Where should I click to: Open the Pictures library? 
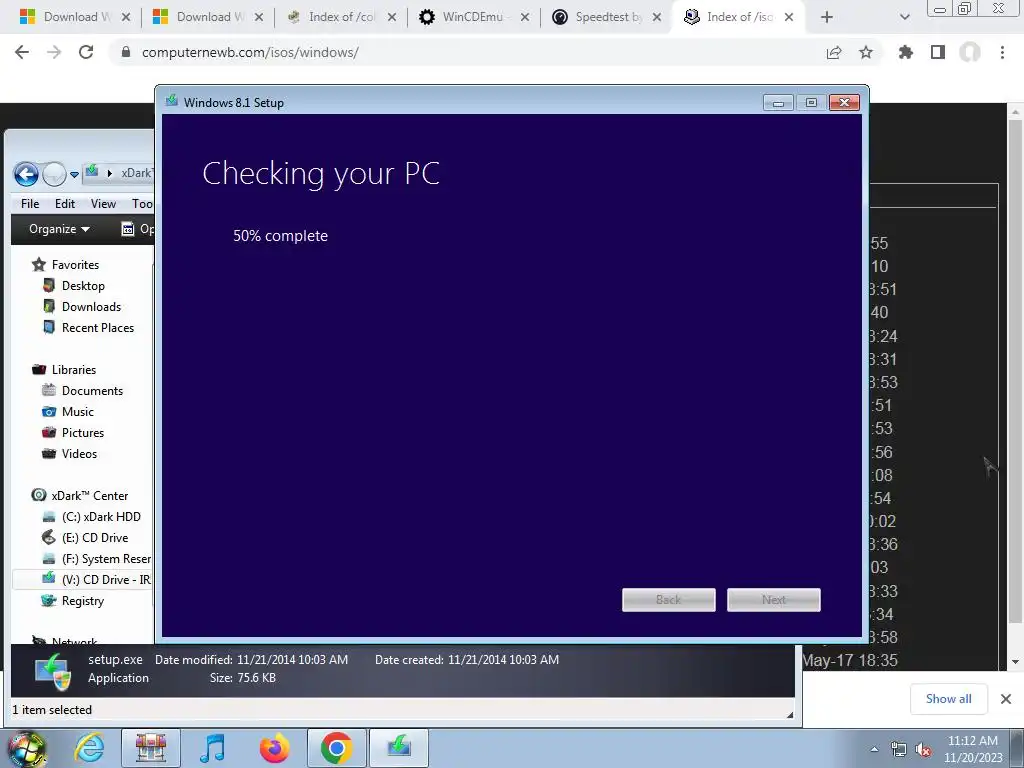click(82, 432)
